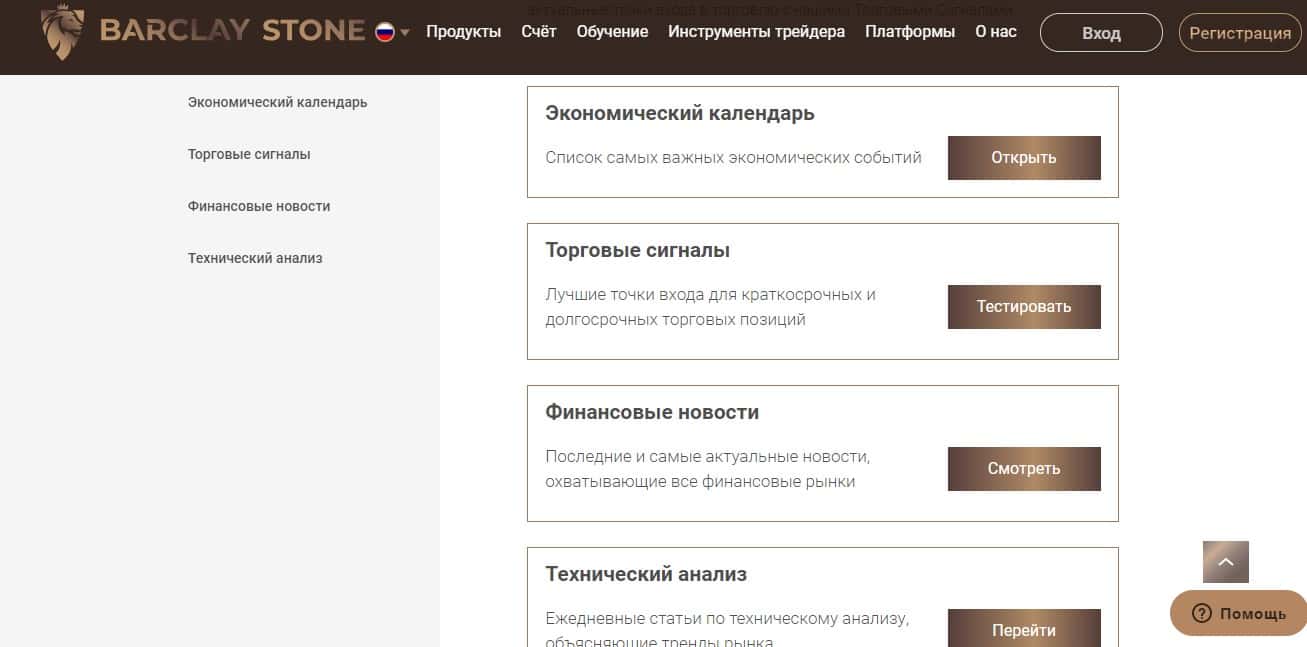Open the Платформы menu
The image size is (1307, 647).
pyautogui.click(x=910, y=31)
